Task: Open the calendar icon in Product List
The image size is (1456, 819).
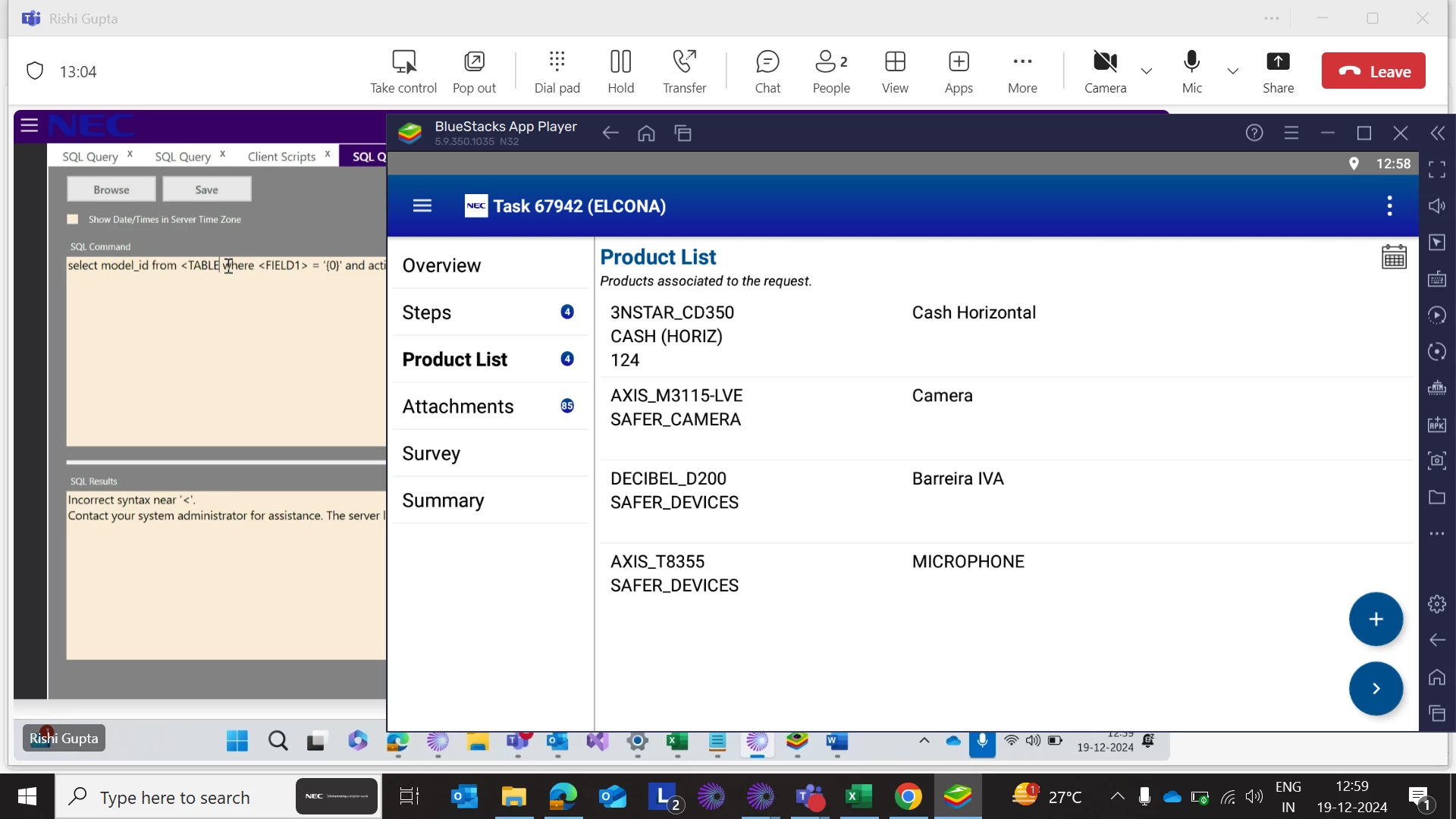Action: click(1394, 257)
